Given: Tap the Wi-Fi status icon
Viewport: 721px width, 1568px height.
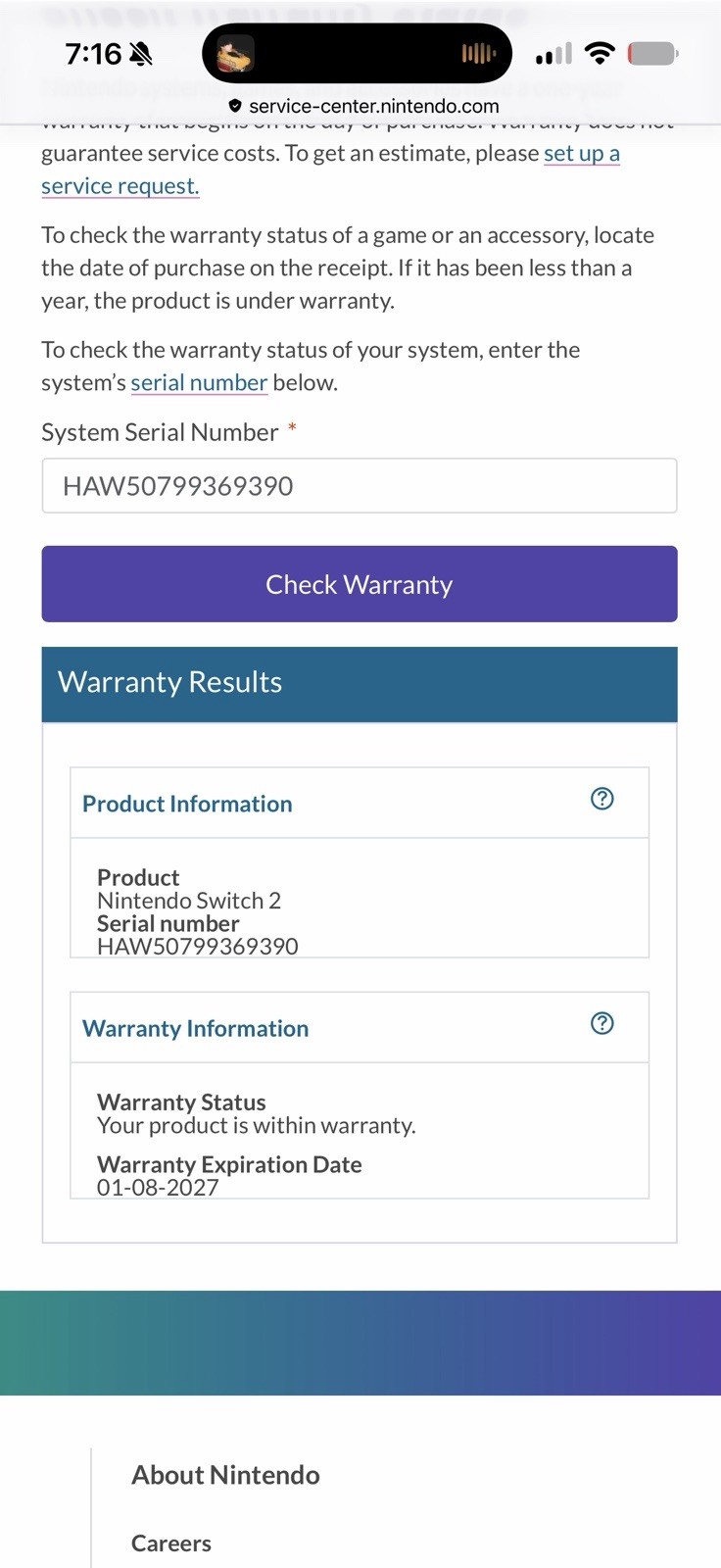Looking at the screenshot, I should click(599, 53).
